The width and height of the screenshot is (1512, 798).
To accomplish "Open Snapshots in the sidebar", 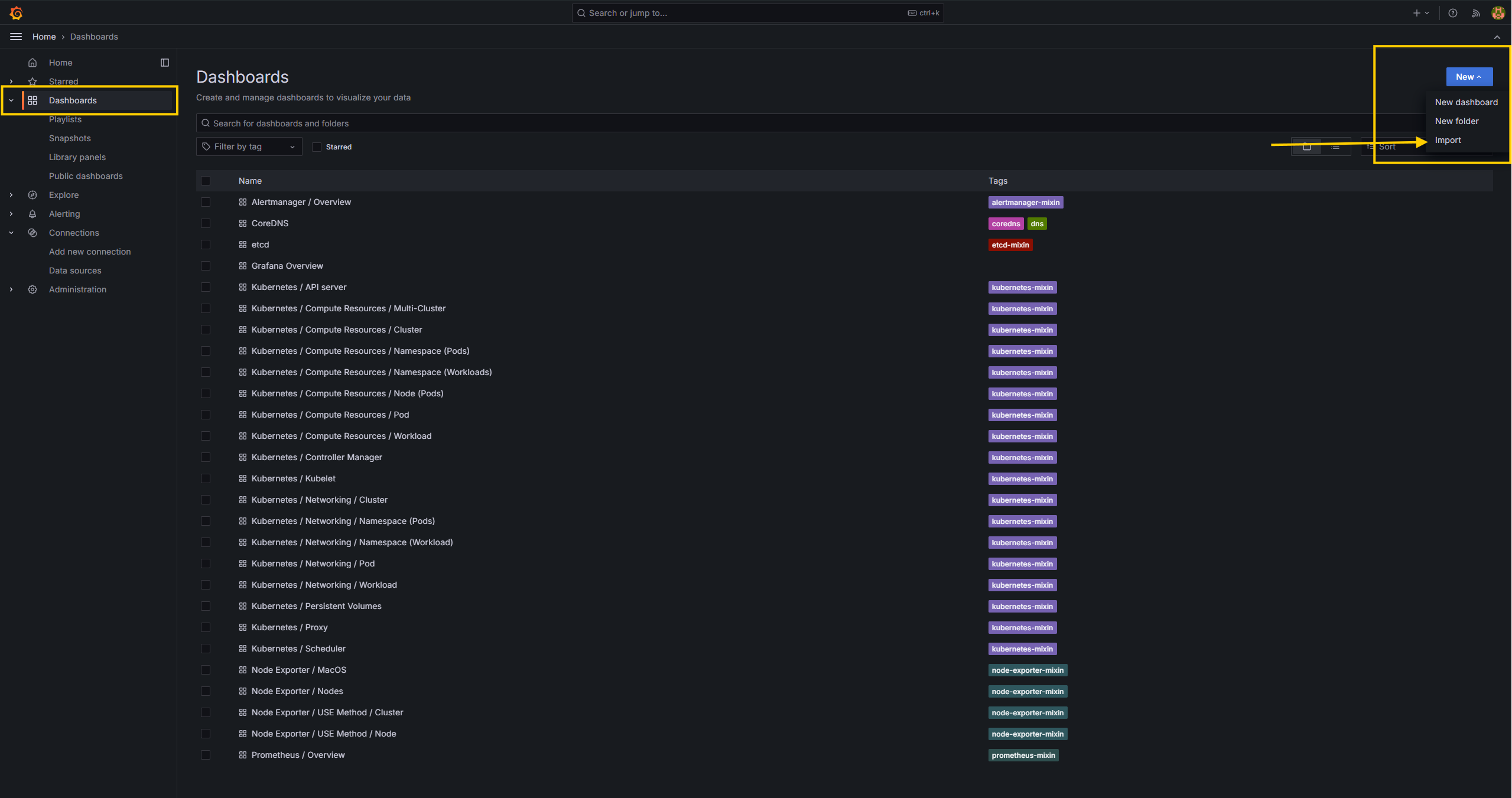I will click(x=70, y=138).
